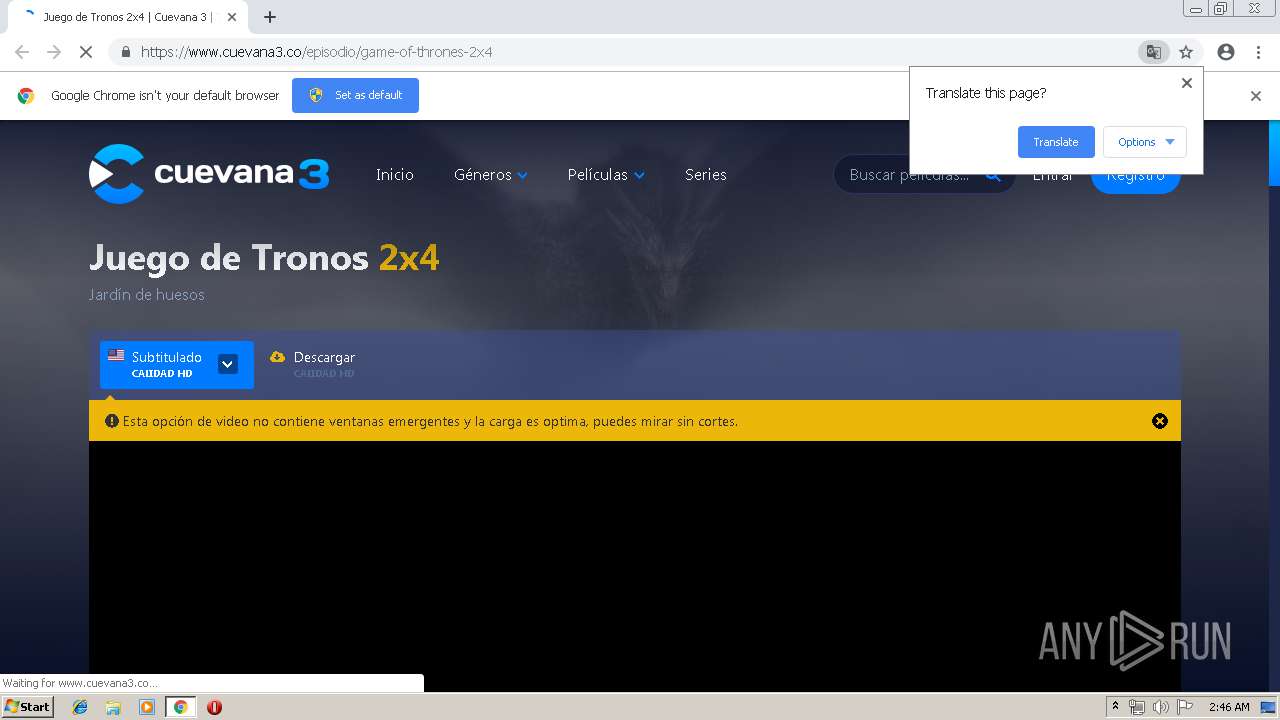The image size is (1280, 720).
Task: Show hidden system tray icons
Action: coord(1115,707)
